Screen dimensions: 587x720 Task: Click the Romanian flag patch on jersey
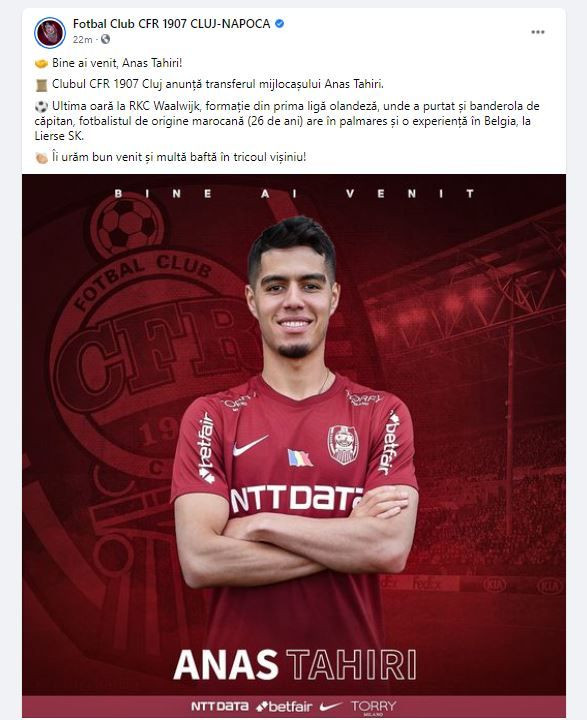[x=299, y=458]
